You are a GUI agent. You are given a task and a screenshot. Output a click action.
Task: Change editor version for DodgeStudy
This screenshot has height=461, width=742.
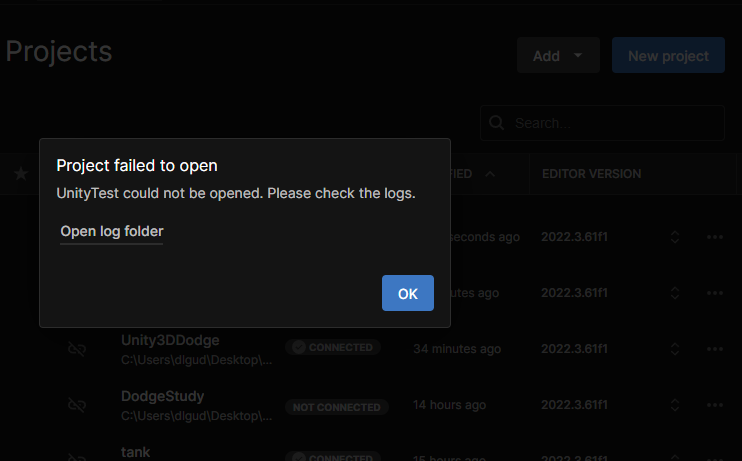[x=675, y=405]
